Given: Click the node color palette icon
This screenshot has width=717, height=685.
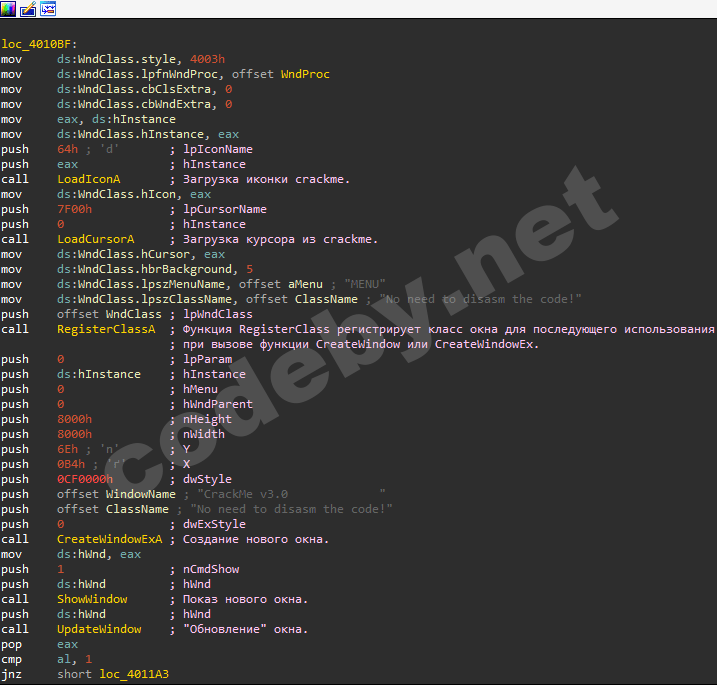Looking at the screenshot, I should pos(8,8).
